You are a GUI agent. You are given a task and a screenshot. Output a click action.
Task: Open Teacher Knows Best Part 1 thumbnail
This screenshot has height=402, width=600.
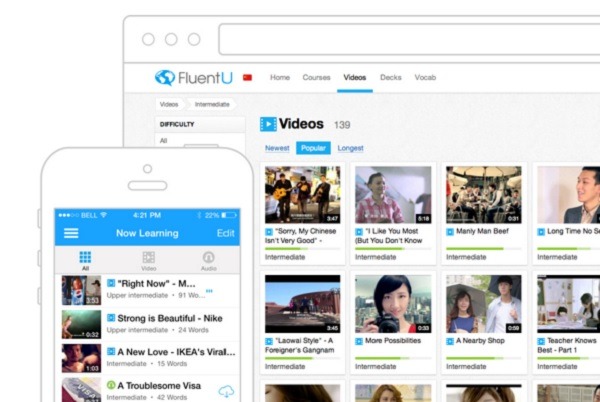coord(569,304)
